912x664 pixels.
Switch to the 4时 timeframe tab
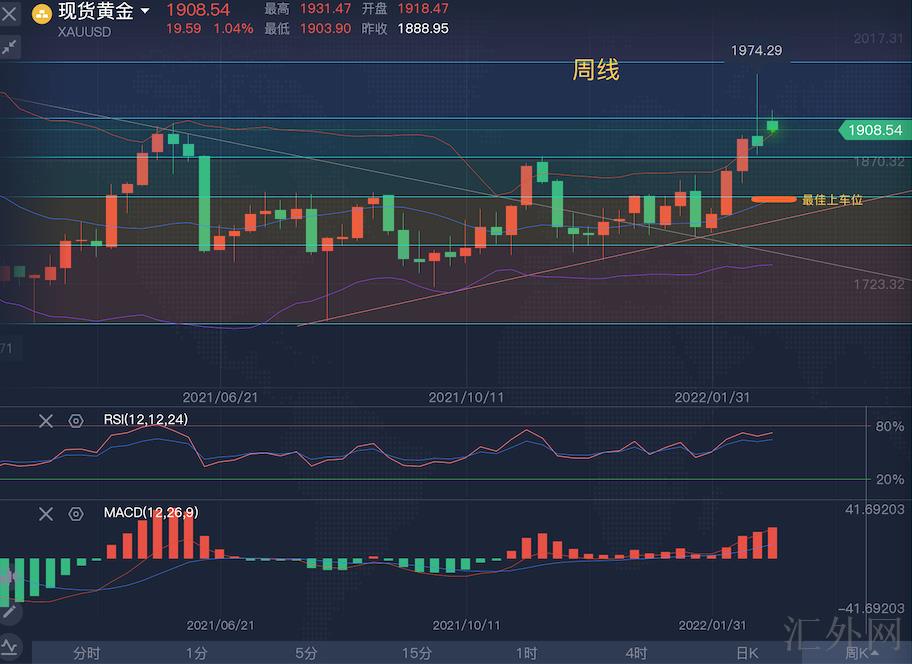coord(636,653)
